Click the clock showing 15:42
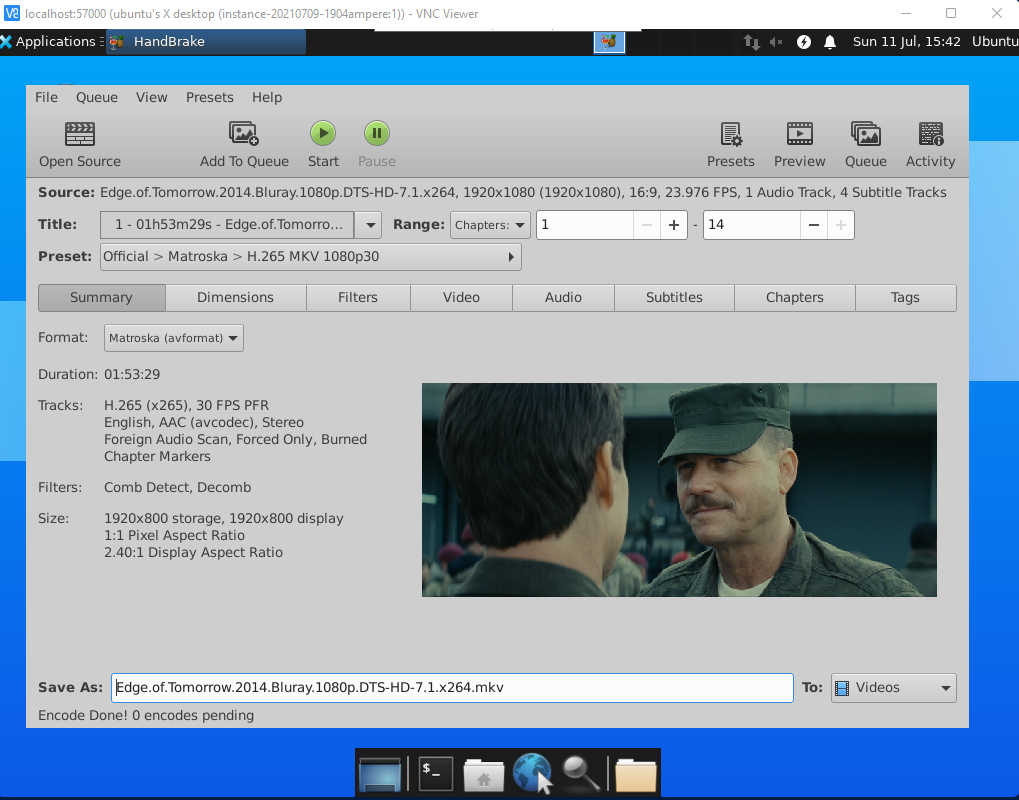 point(907,42)
